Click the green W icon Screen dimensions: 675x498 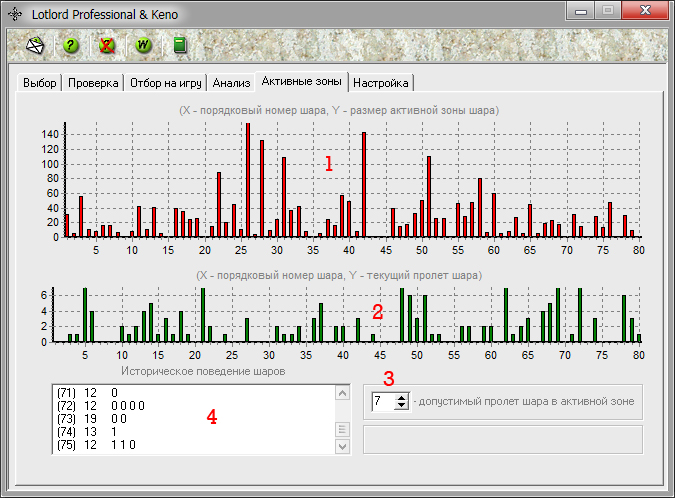(143, 45)
